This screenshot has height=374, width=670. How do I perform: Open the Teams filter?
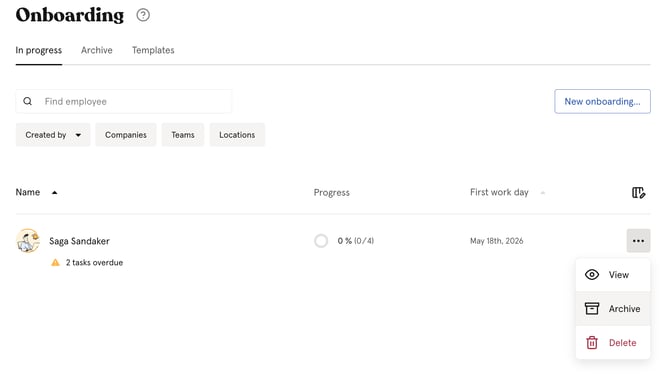[183, 135]
